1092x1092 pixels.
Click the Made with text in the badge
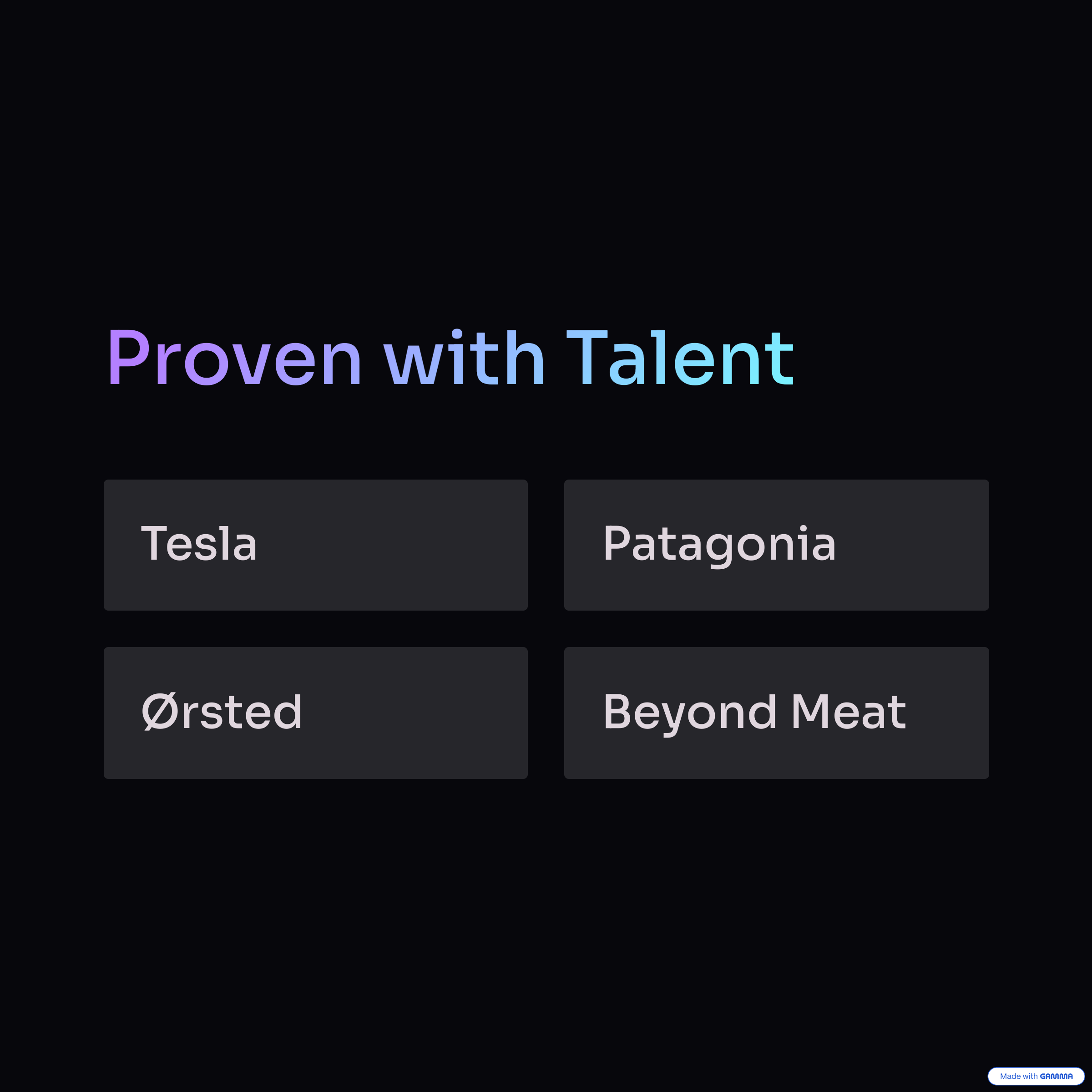pyautogui.click(x=1019, y=1076)
